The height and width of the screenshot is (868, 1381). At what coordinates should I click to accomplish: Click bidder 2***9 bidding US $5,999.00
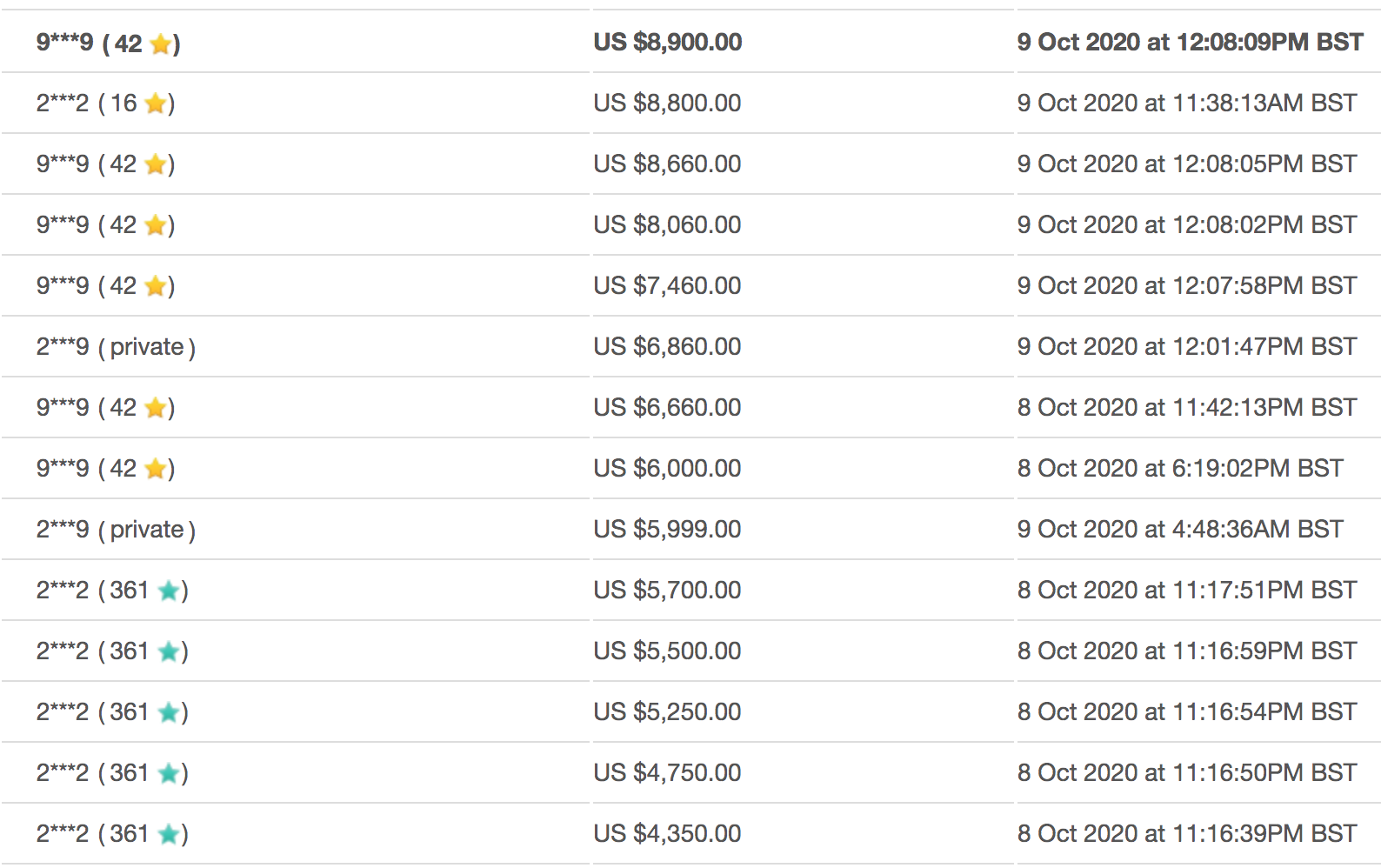(63, 530)
